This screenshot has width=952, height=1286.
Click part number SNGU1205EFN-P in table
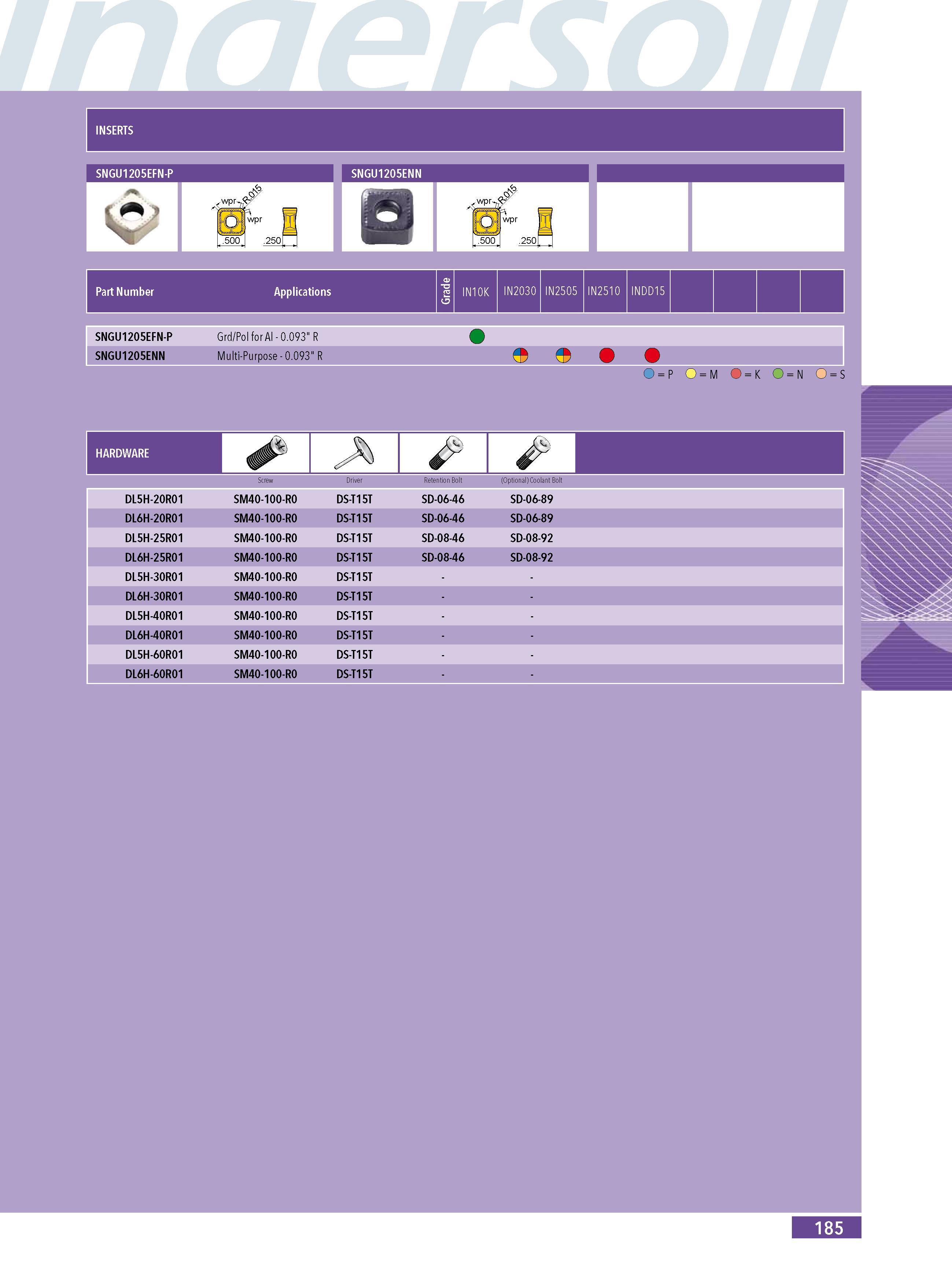(x=134, y=337)
